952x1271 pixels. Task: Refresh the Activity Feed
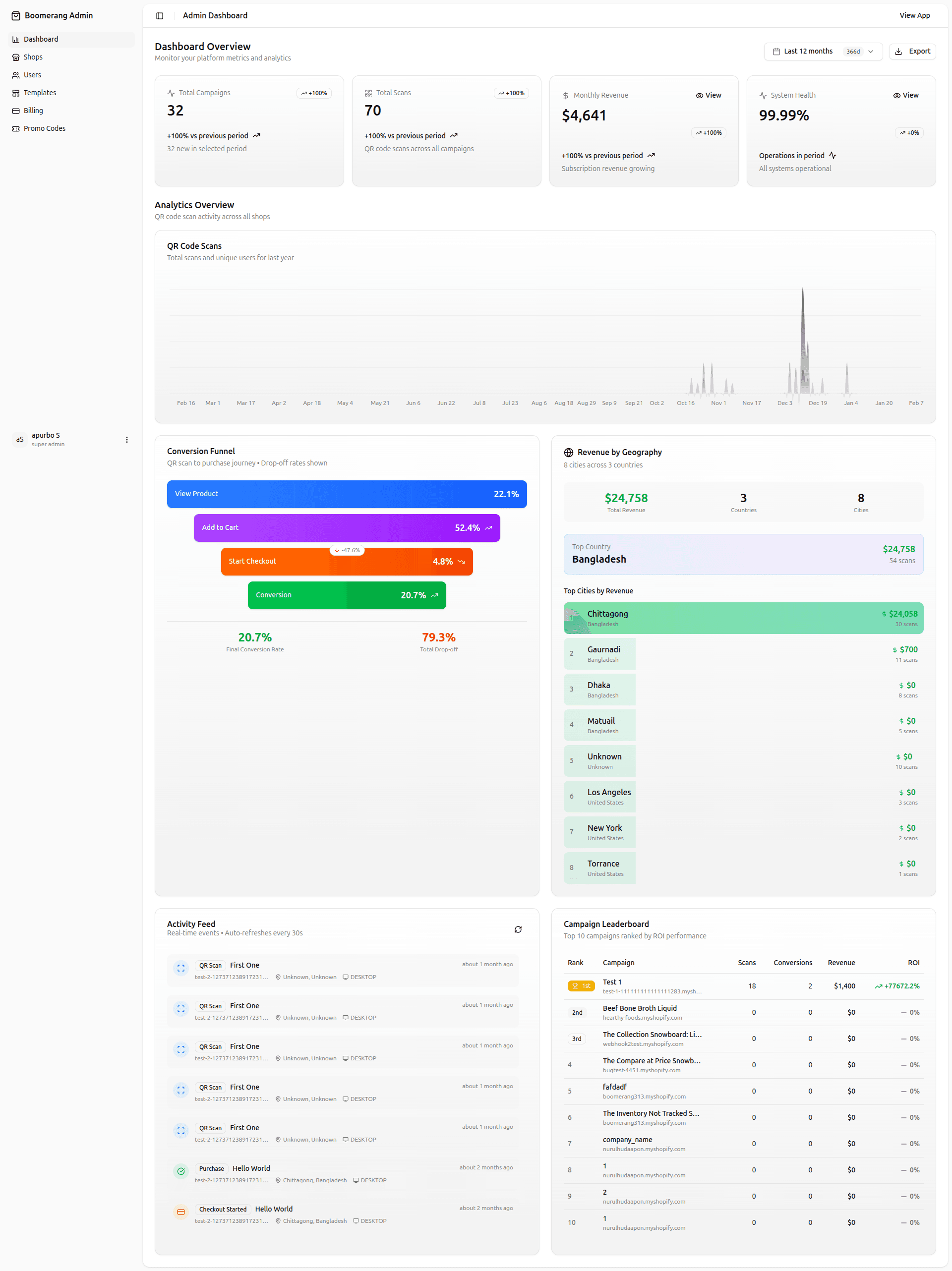pos(518,929)
